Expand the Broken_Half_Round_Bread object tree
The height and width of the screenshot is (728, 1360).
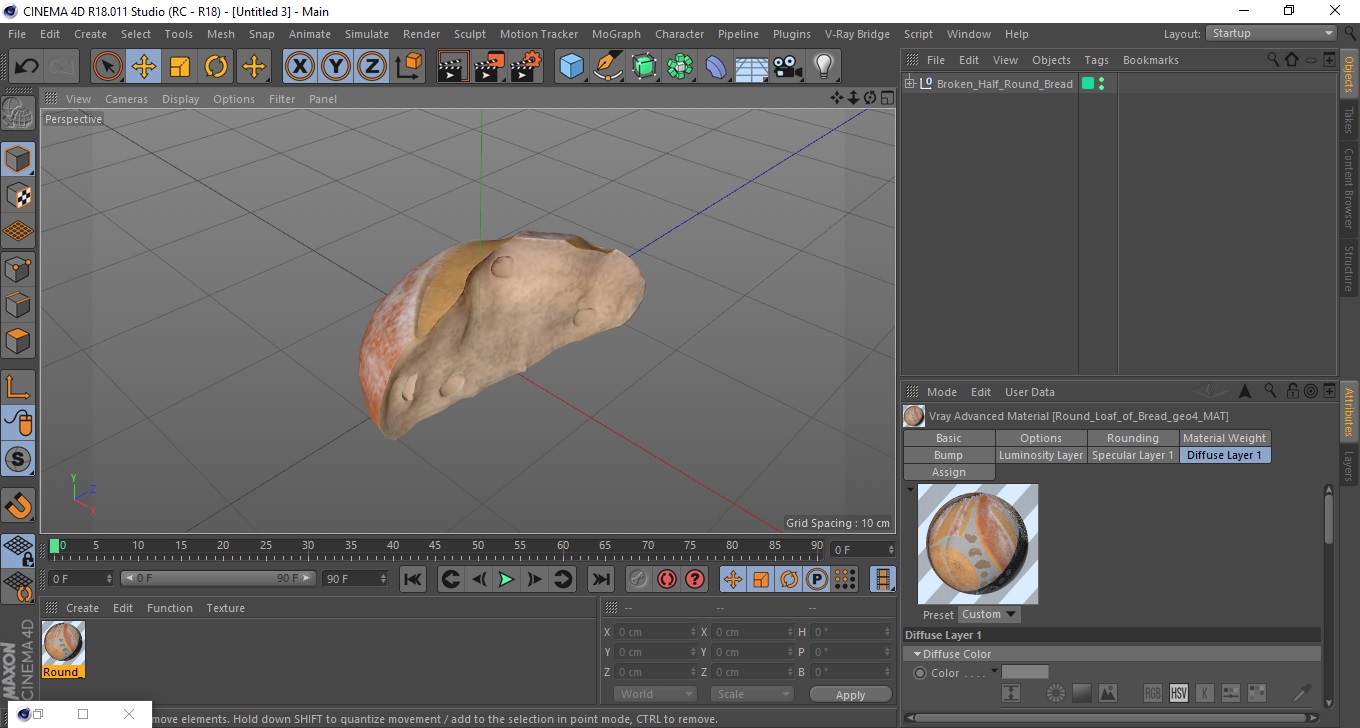[910, 84]
